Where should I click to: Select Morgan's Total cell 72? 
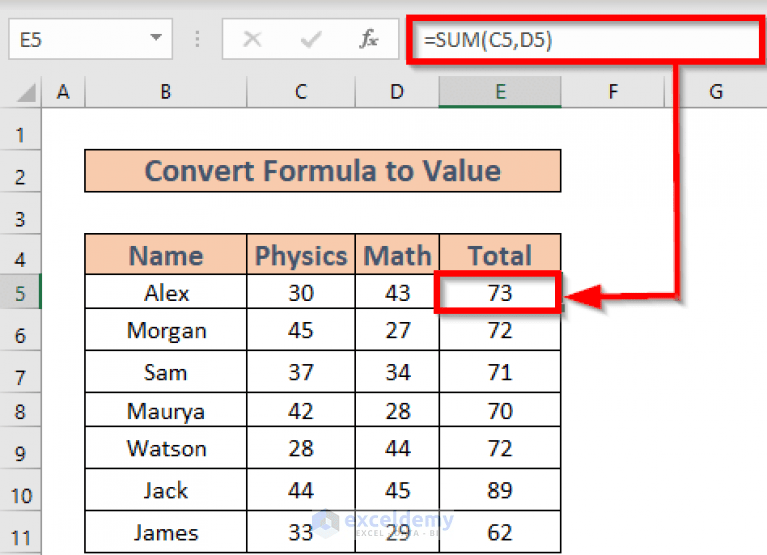click(500, 330)
